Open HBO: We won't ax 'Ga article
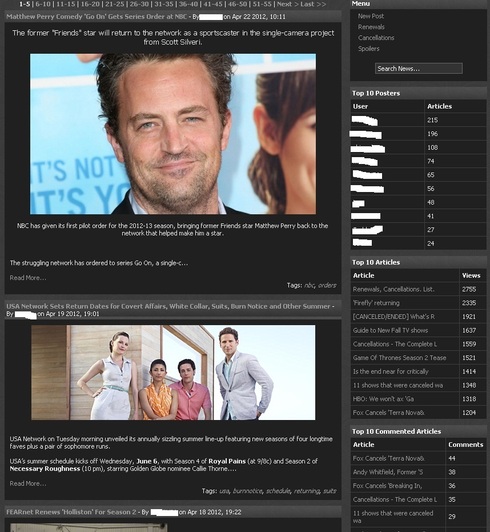This screenshot has width=490, height=532. pos(383,399)
